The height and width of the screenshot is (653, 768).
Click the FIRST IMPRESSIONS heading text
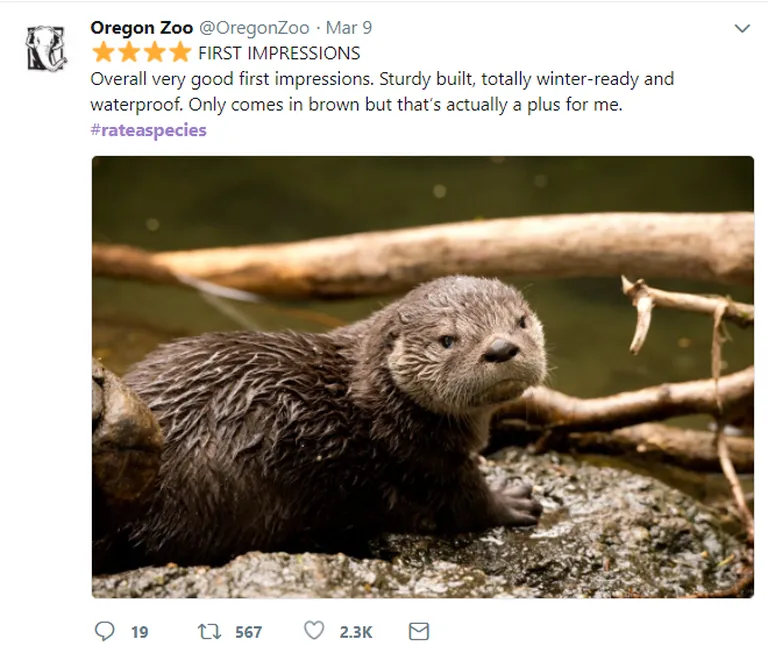coord(279,53)
